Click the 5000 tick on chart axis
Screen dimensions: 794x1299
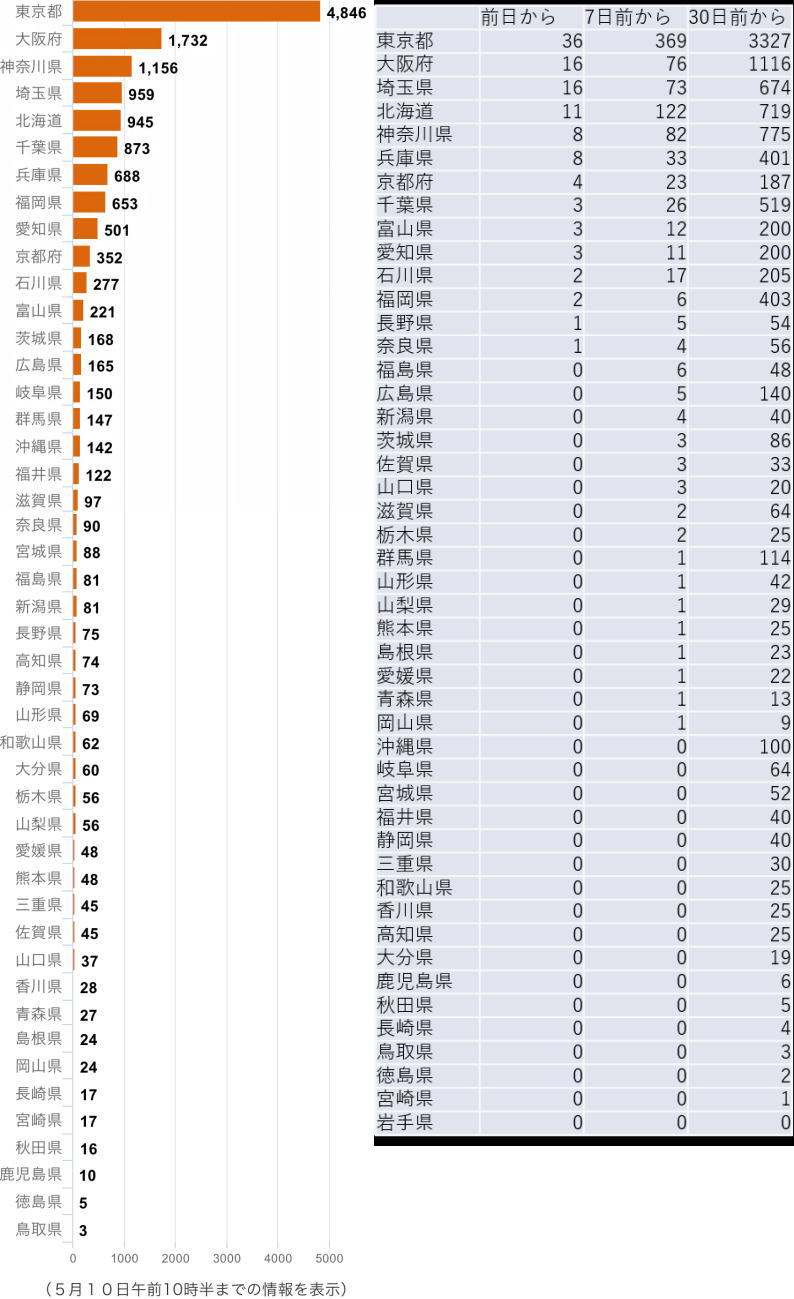coord(329,1258)
